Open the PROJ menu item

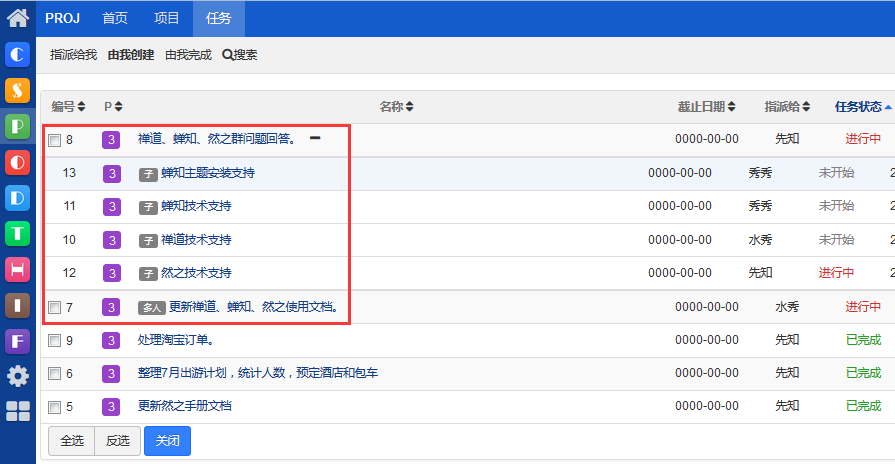click(x=63, y=18)
